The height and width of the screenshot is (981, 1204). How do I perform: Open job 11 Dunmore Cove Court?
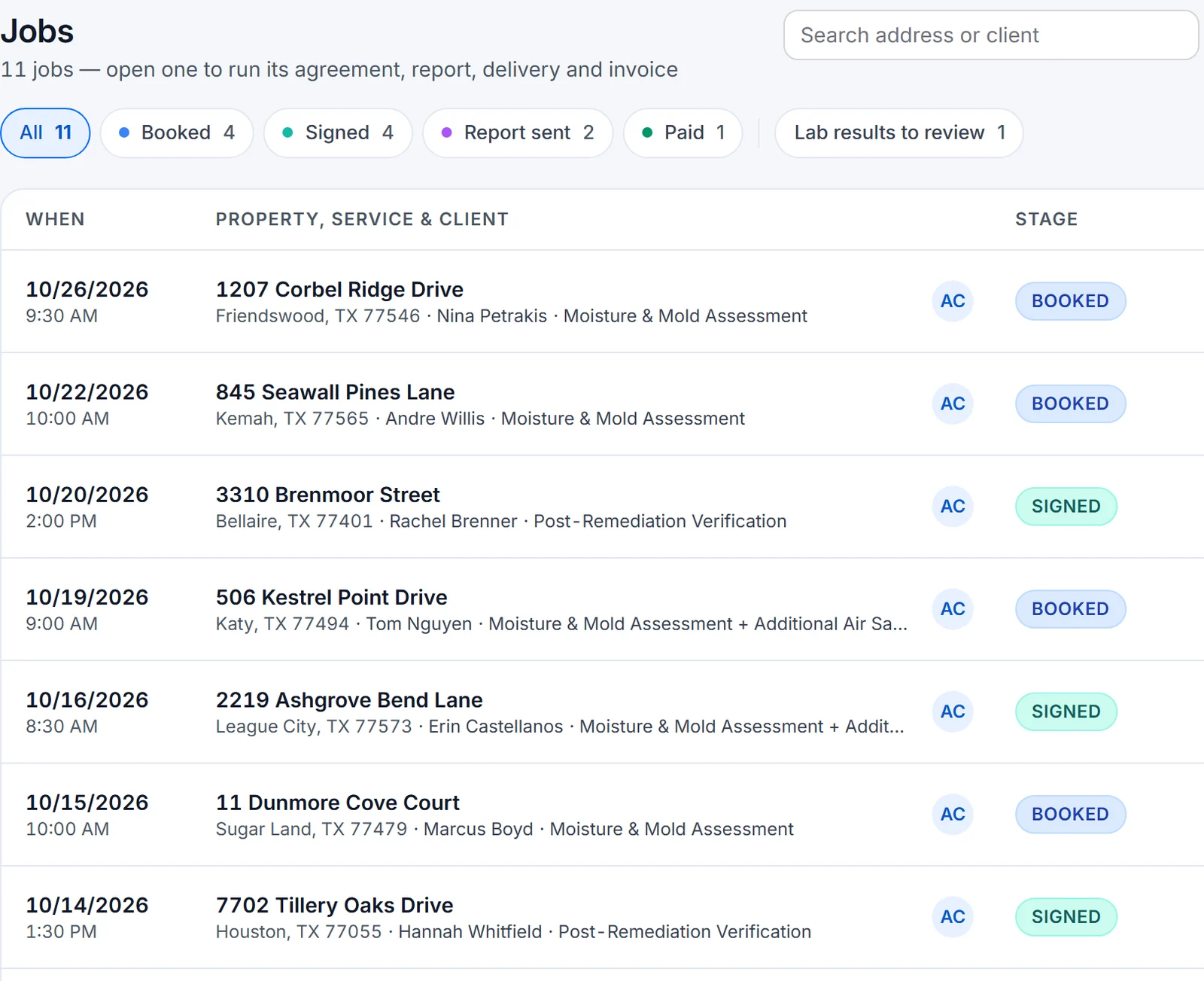[337, 803]
